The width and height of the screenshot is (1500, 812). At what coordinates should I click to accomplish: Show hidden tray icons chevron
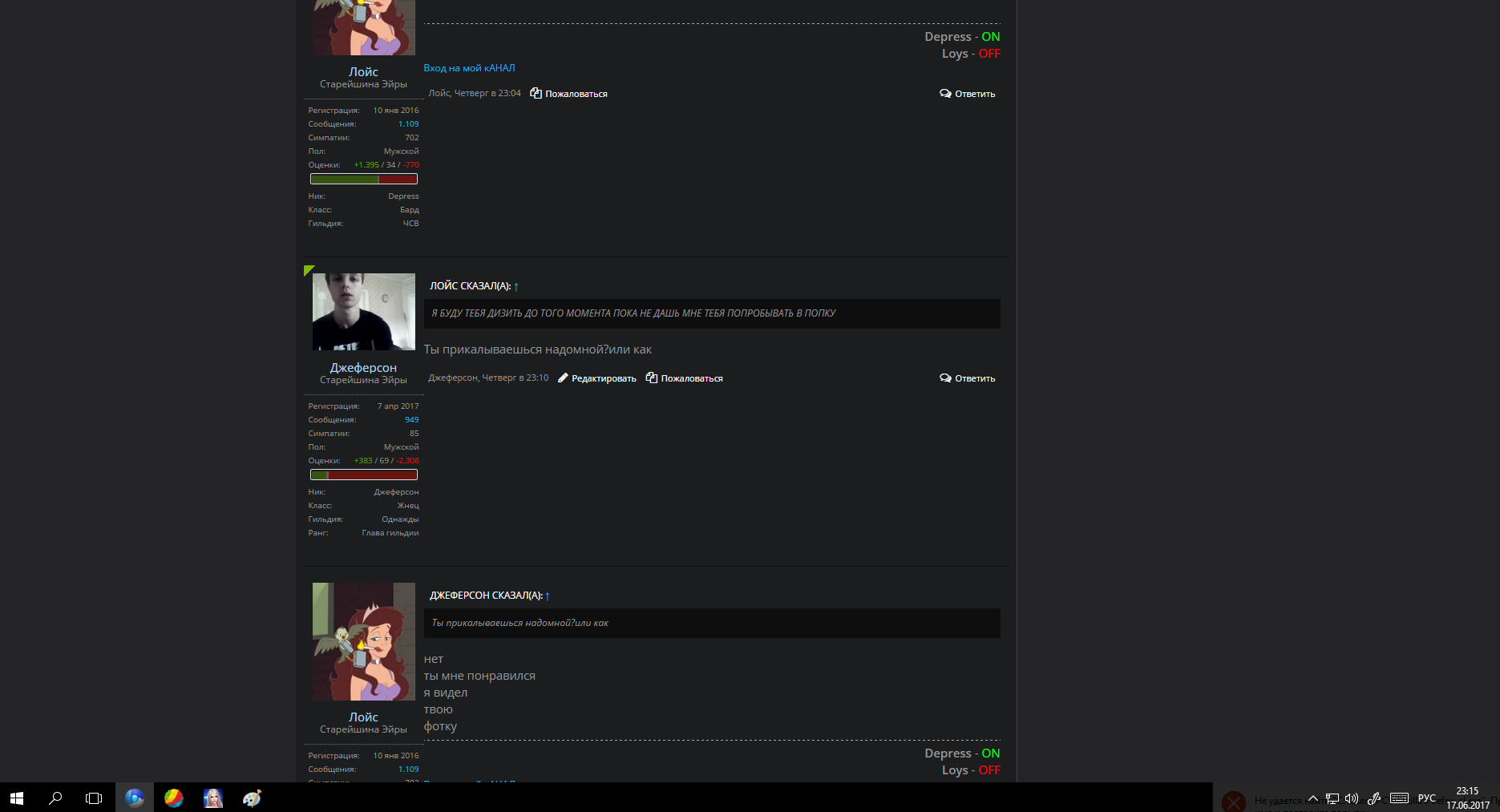click(1313, 798)
